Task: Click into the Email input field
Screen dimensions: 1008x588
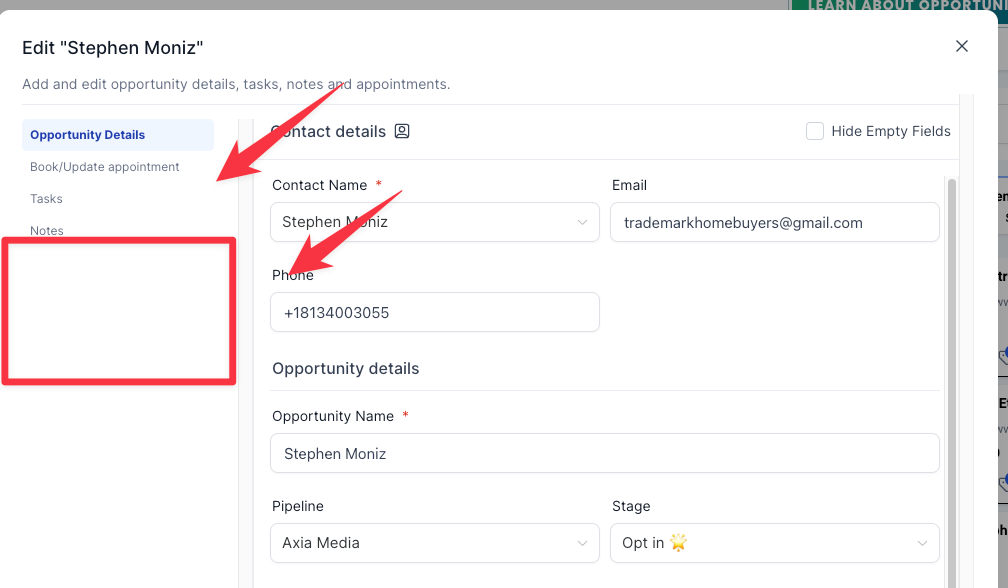Action: [x=774, y=223]
